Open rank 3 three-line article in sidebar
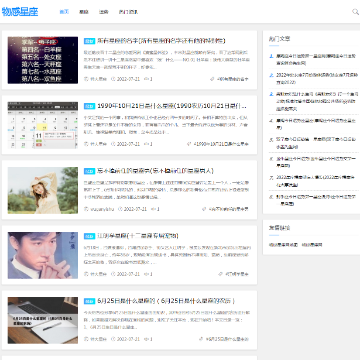 (x=318, y=101)
